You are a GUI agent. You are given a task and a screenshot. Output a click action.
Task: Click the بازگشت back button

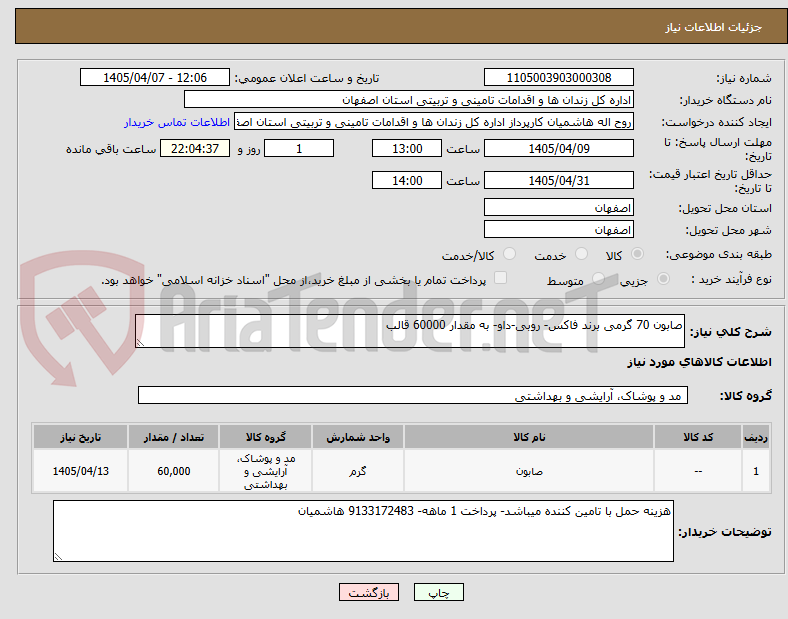(369, 592)
